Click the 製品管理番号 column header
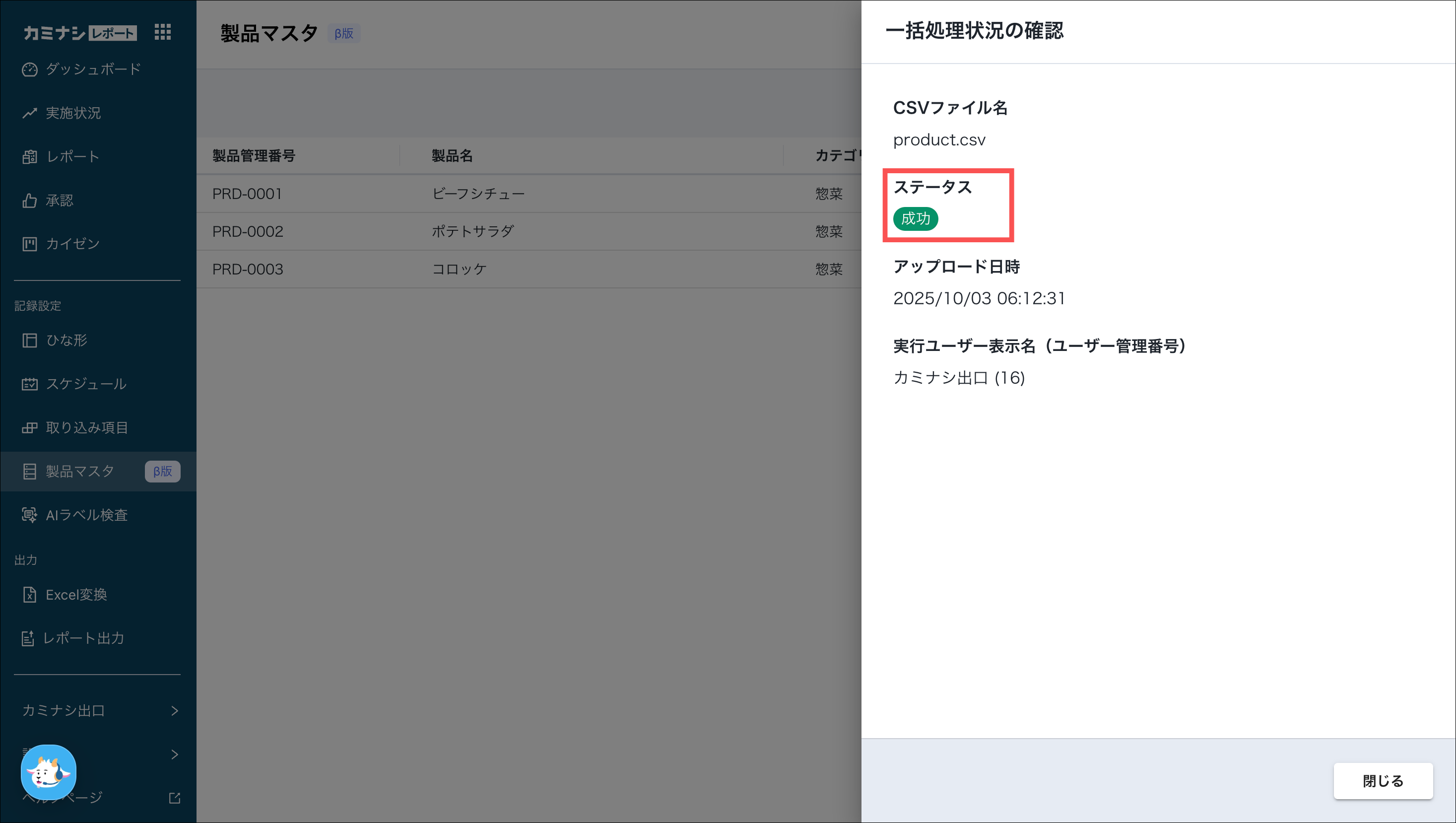This screenshot has width=1456, height=823. 254,155
